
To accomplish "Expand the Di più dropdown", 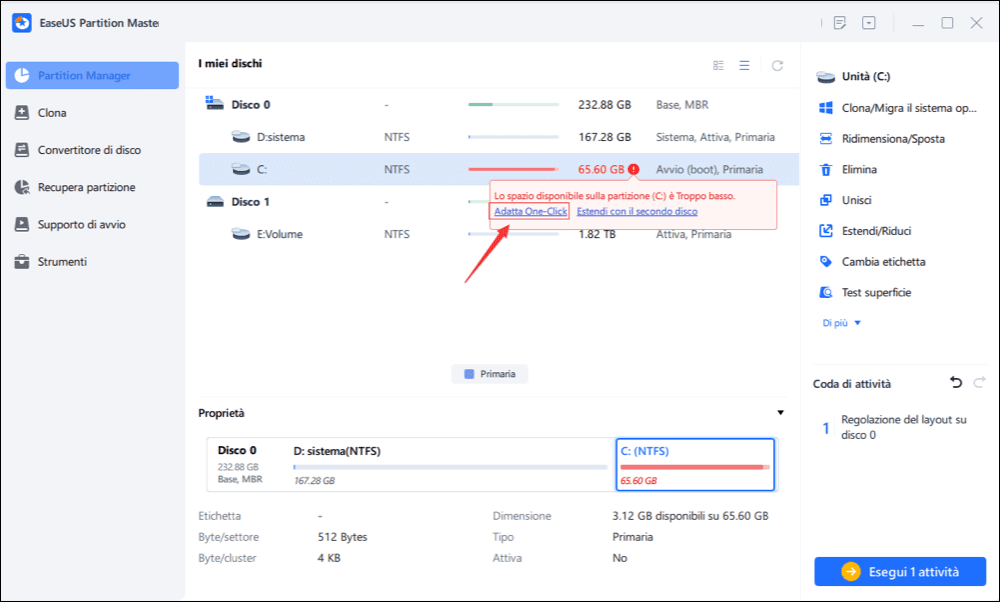I will [x=842, y=323].
